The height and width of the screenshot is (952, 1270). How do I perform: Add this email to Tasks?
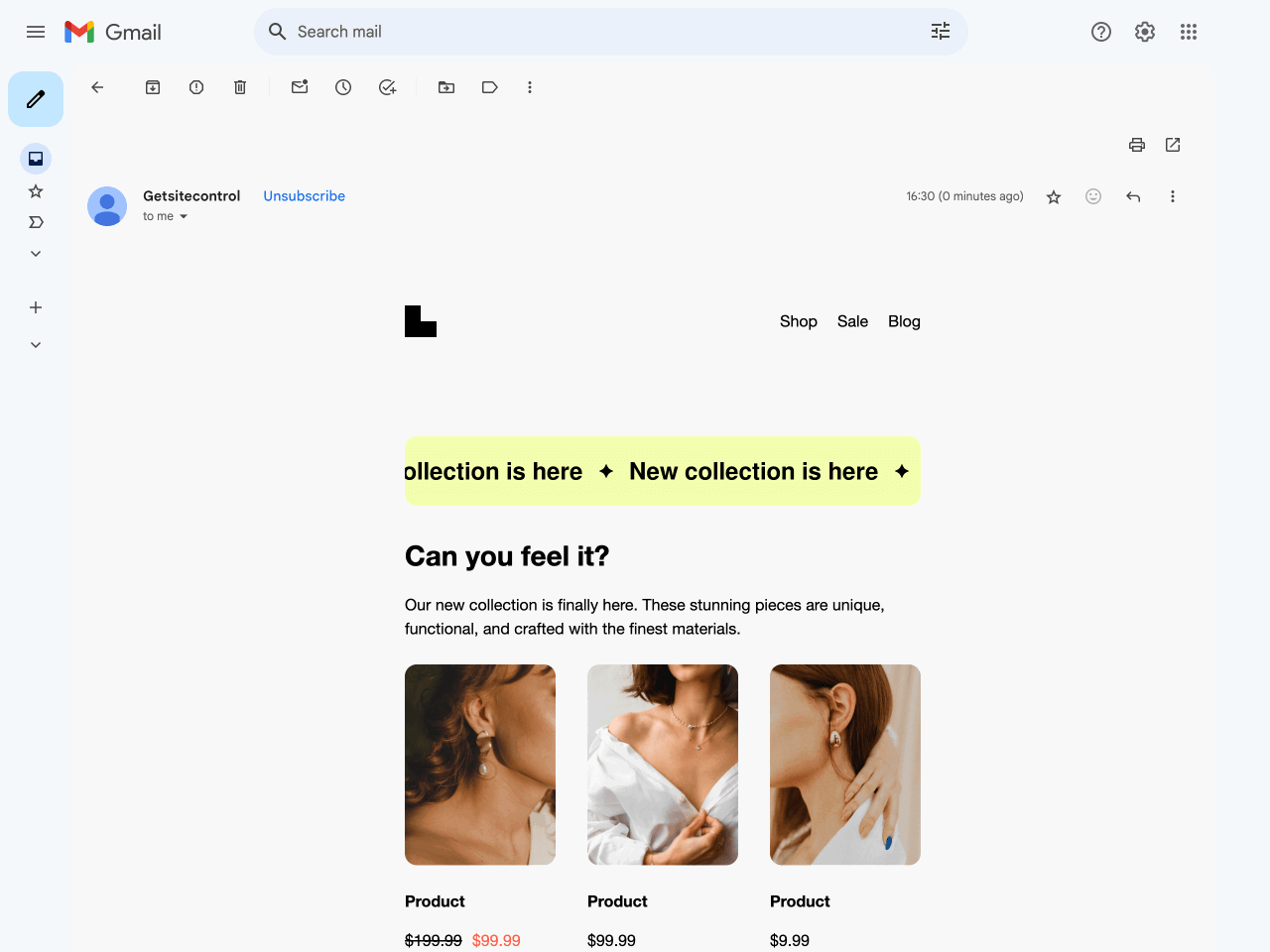tap(387, 87)
